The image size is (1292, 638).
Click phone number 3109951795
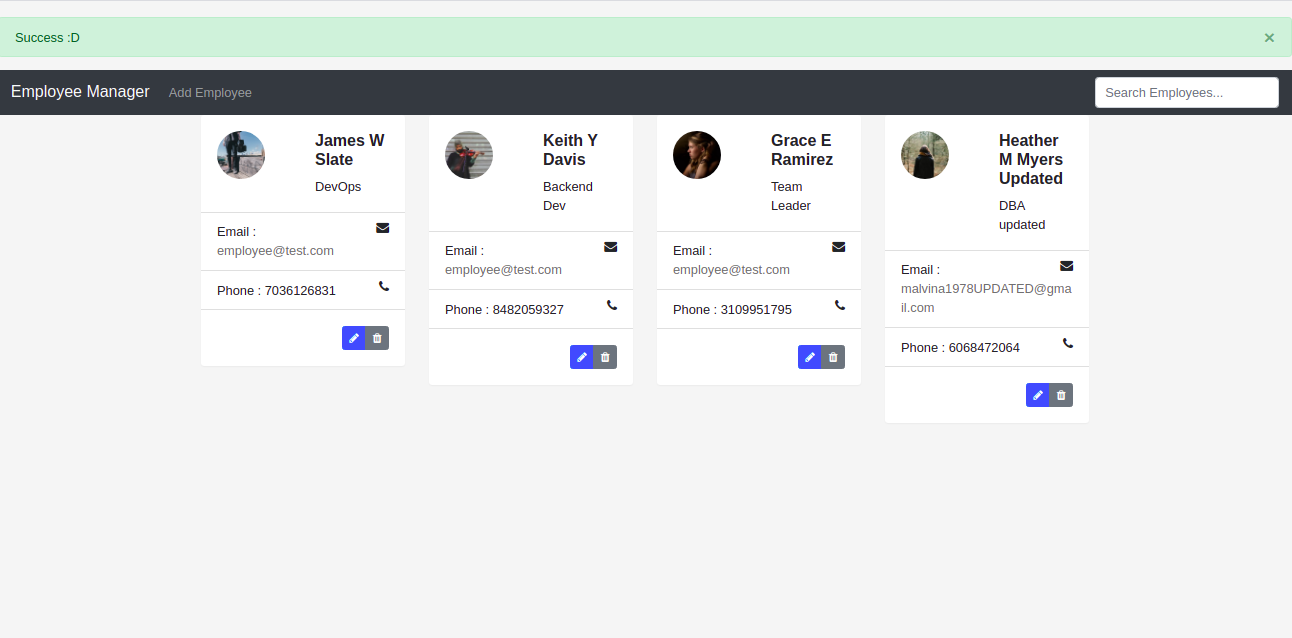[756, 310]
